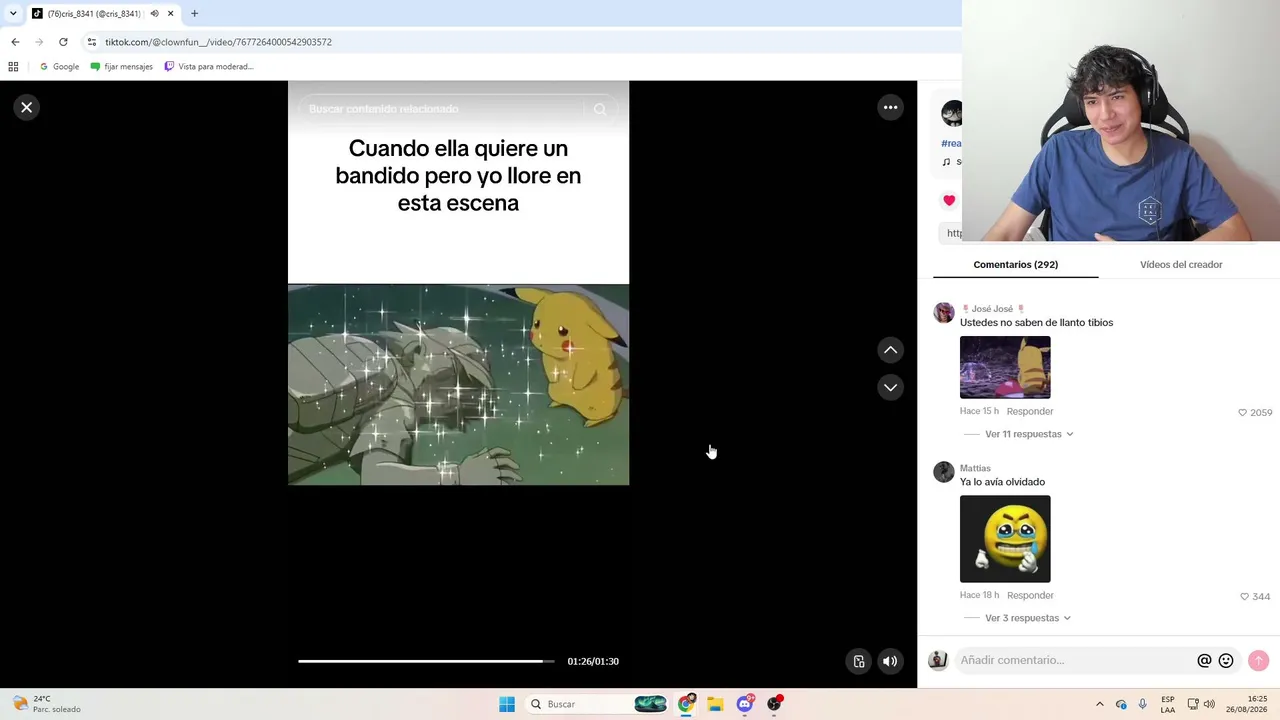This screenshot has height=720, width=1280.
Task: Select the '(76)cris_8341' browser tab
Action: [97, 14]
